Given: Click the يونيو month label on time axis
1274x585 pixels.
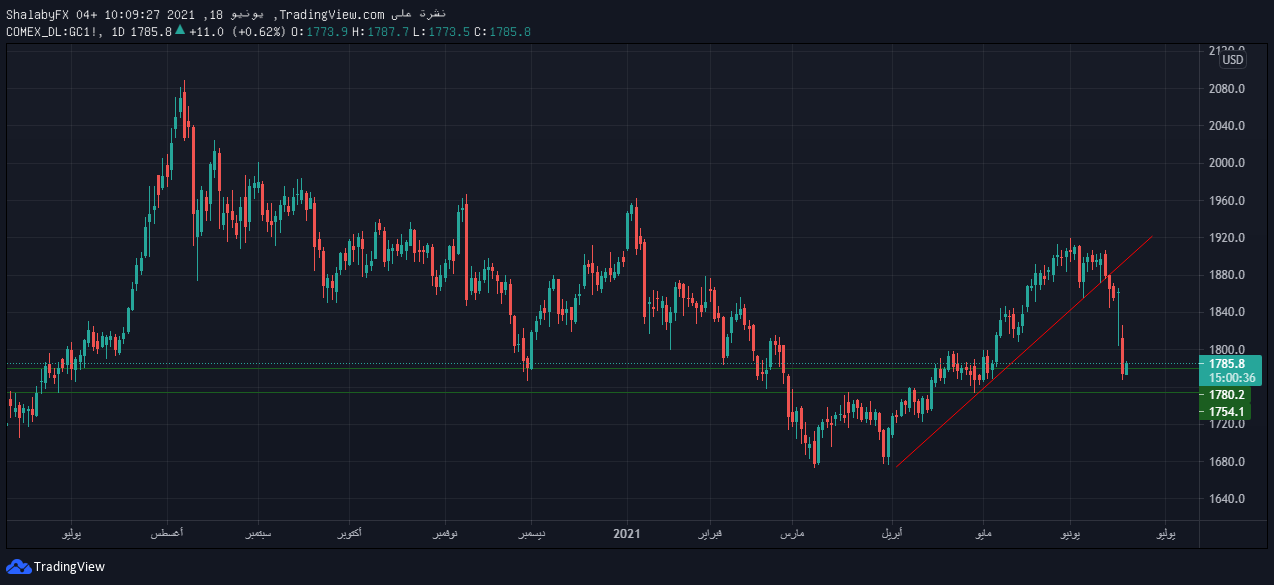Looking at the screenshot, I should coord(1069,535).
